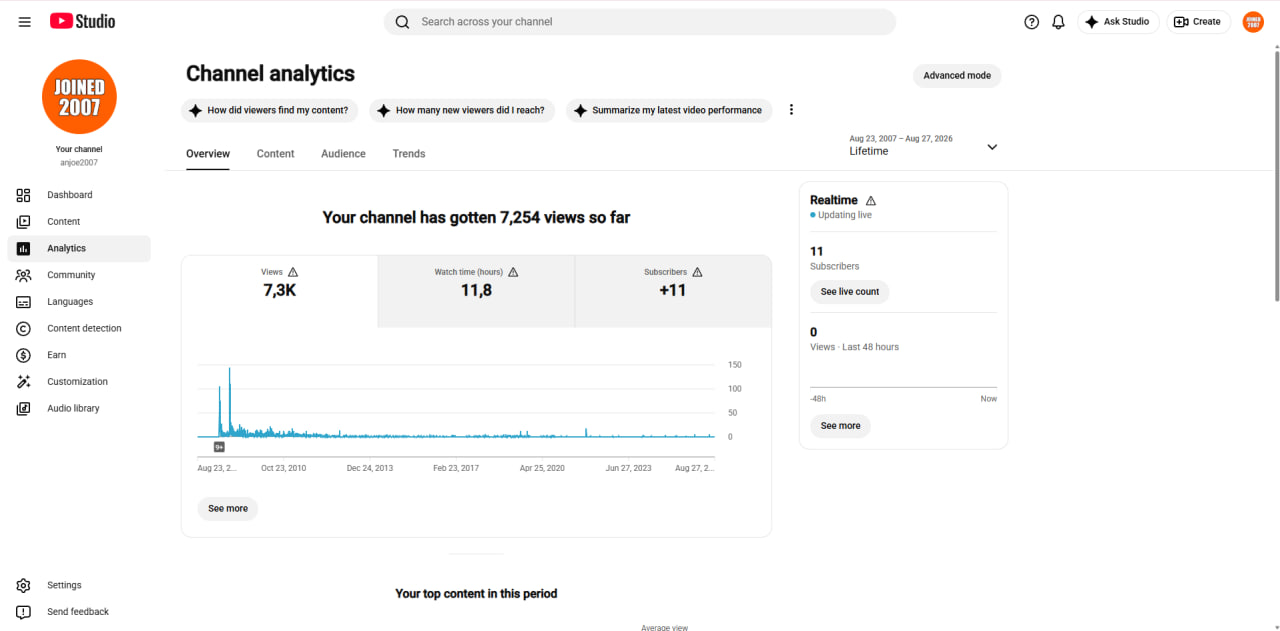This screenshot has width=1280, height=631.
Task: Select the Watch time (hours) metric card
Action: [x=476, y=291]
